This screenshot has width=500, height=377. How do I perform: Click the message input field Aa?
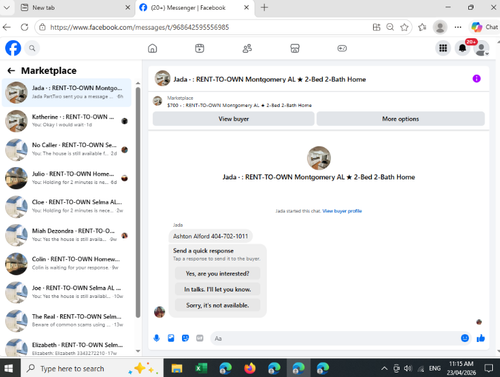click(x=335, y=338)
